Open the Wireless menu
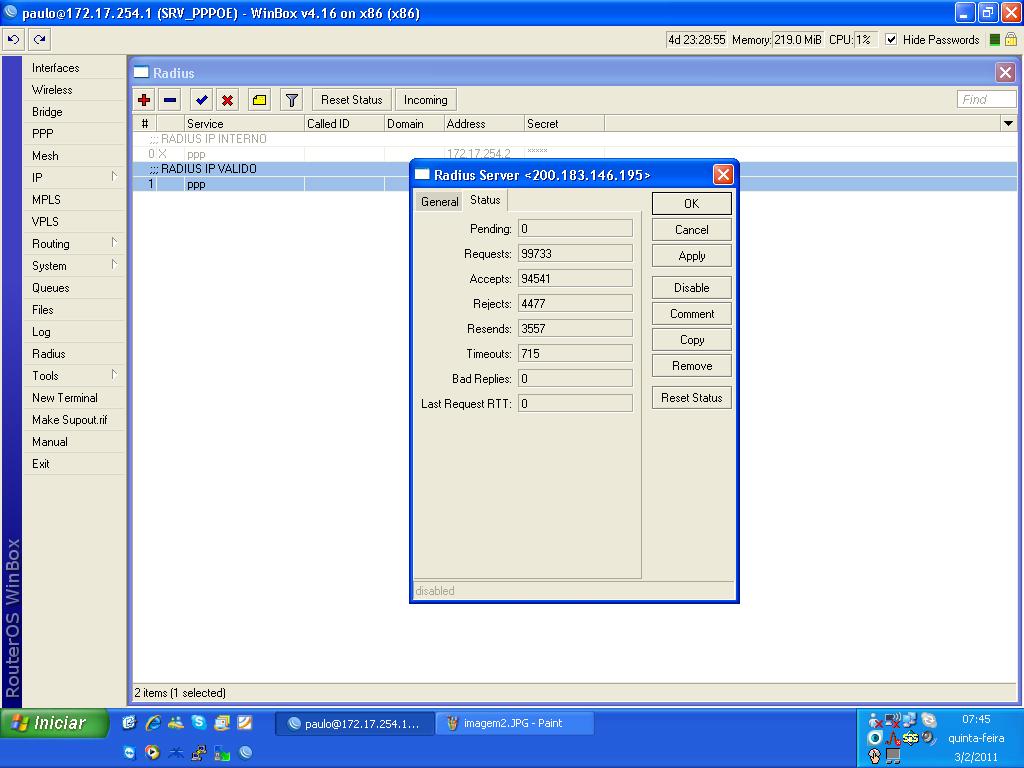1024x768 pixels. tap(74, 90)
